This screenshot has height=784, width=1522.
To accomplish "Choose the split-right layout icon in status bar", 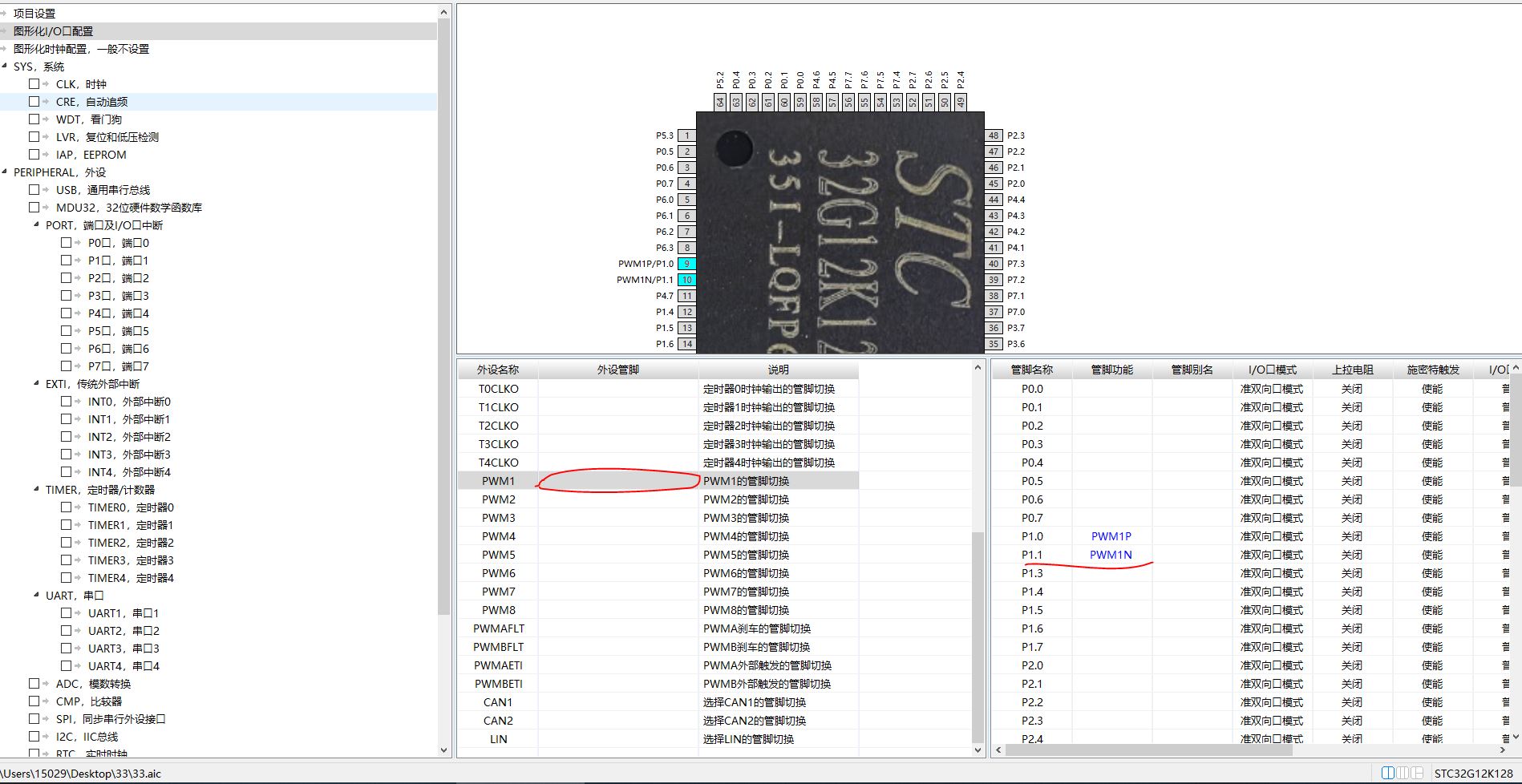I will pyautogui.click(x=1418, y=773).
